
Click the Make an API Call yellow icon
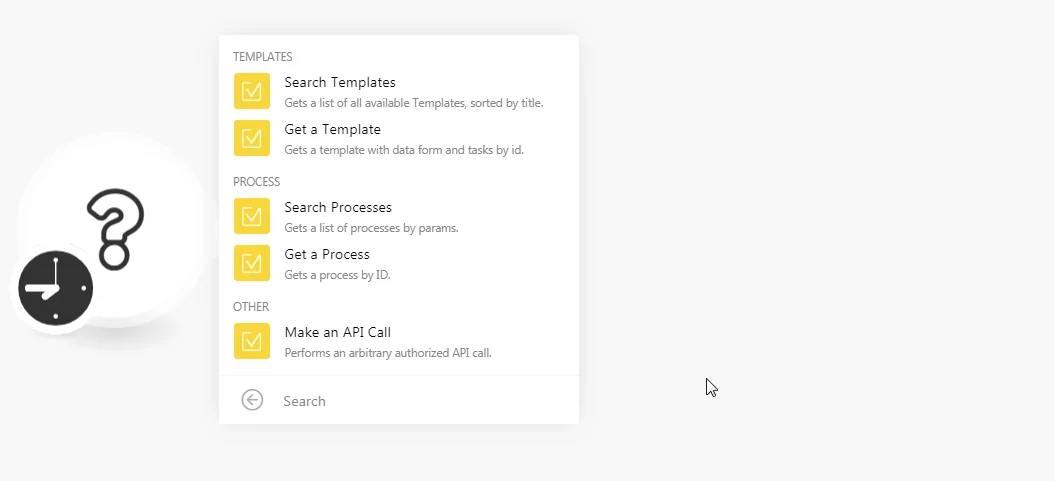[x=252, y=341]
